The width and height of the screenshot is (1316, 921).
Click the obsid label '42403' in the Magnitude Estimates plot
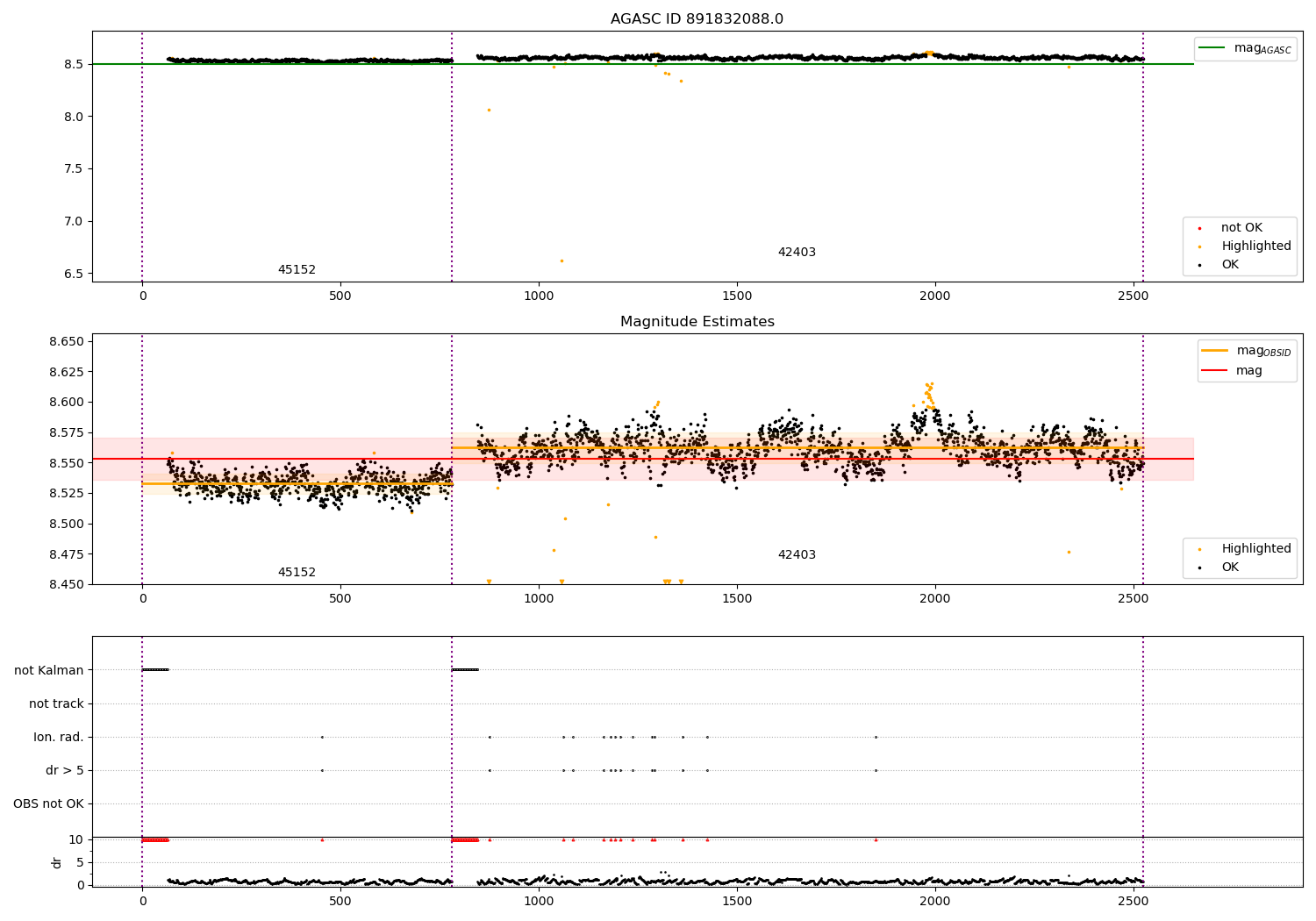pyautogui.click(x=797, y=555)
